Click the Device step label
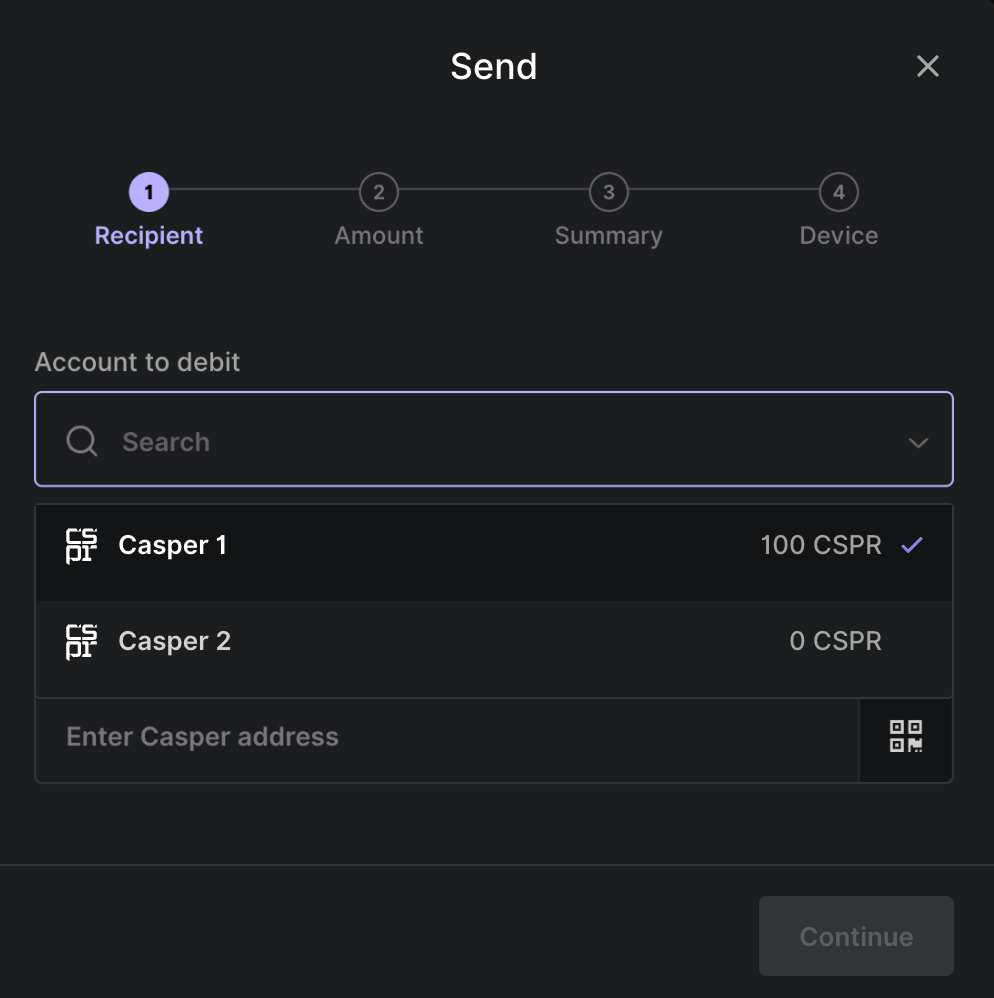The width and height of the screenshot is (994, 998). [x=838, y=235]
